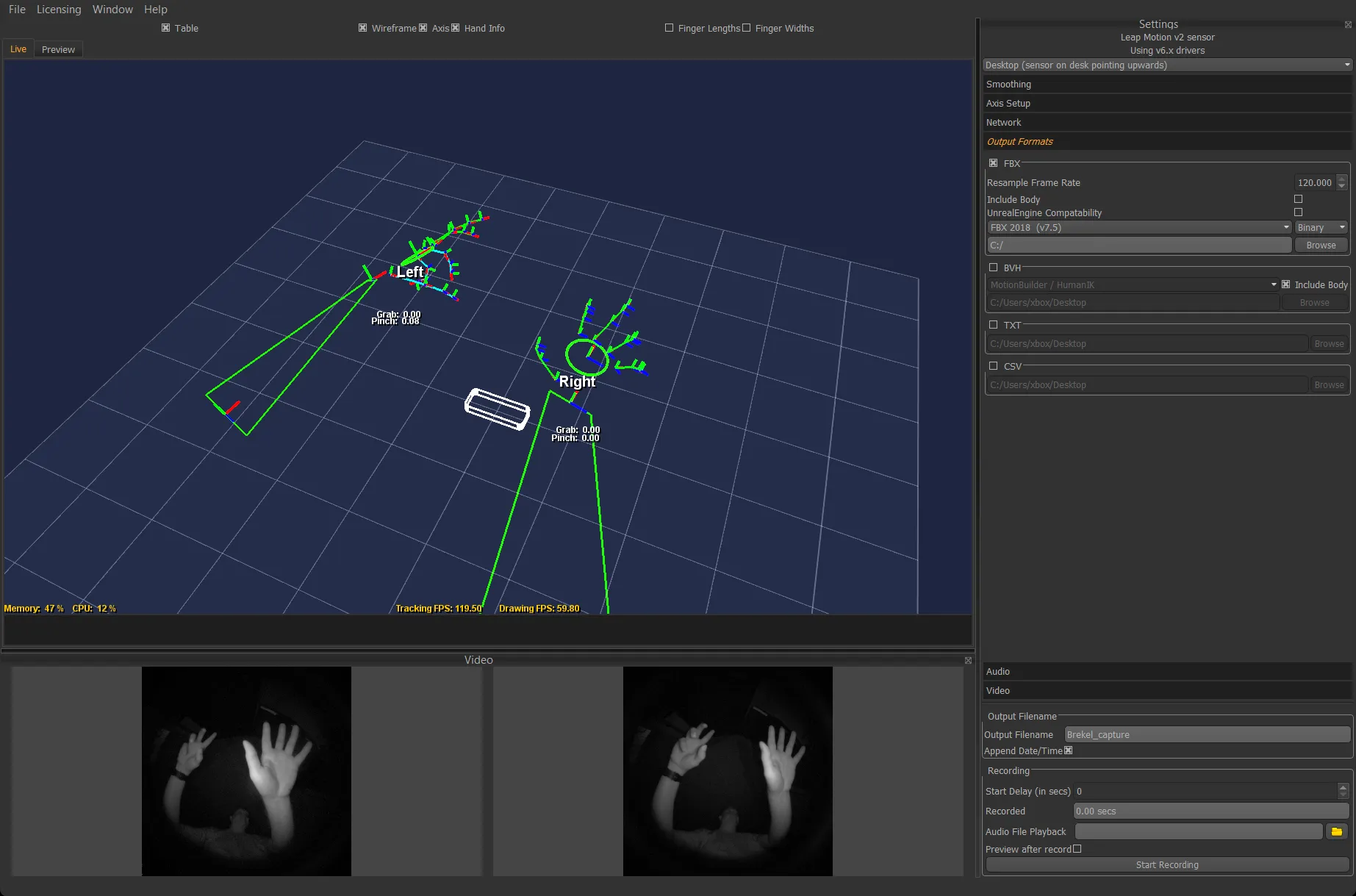Expand the Axis Setup section
1356x896 pixels.
[x=1167, y=104]
